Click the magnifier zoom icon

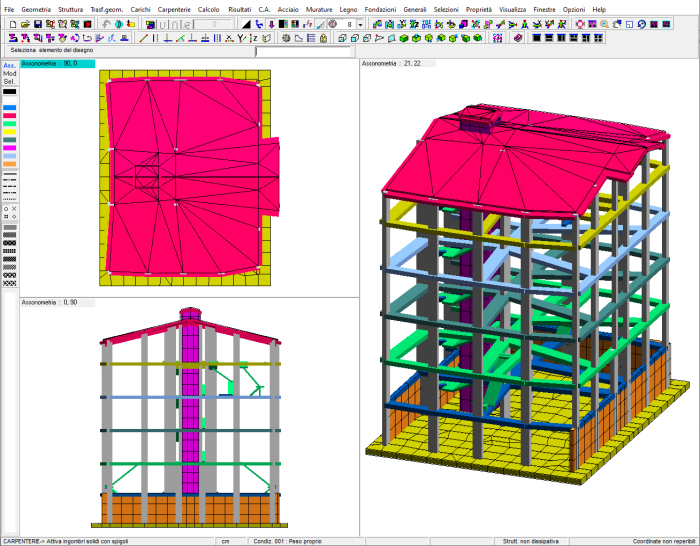[604, 23]
